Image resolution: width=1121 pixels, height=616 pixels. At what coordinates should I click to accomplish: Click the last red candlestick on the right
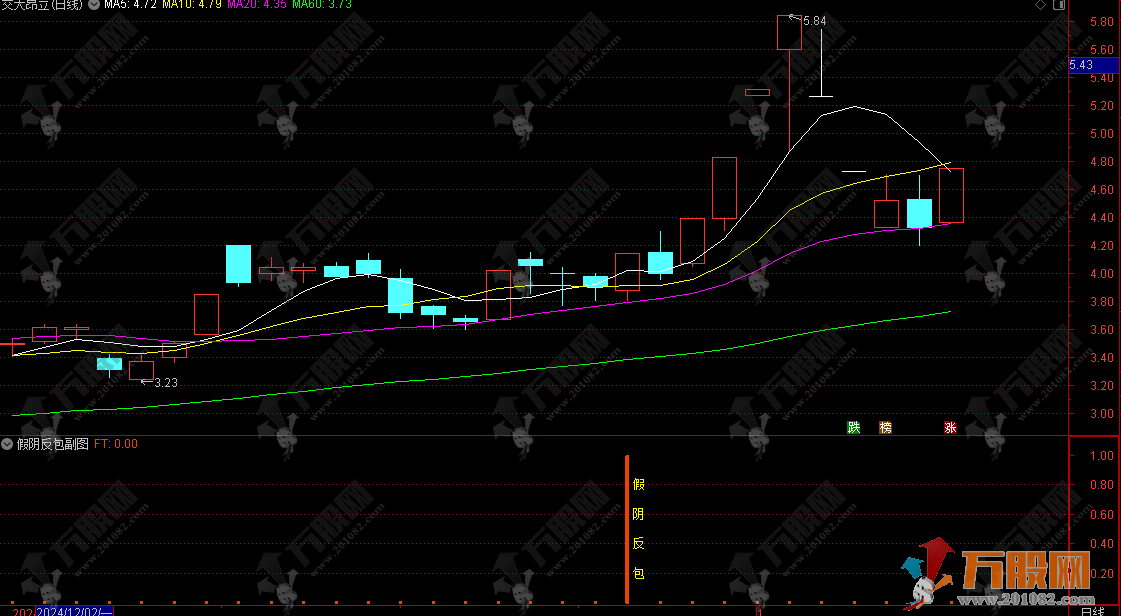(951, 195)
